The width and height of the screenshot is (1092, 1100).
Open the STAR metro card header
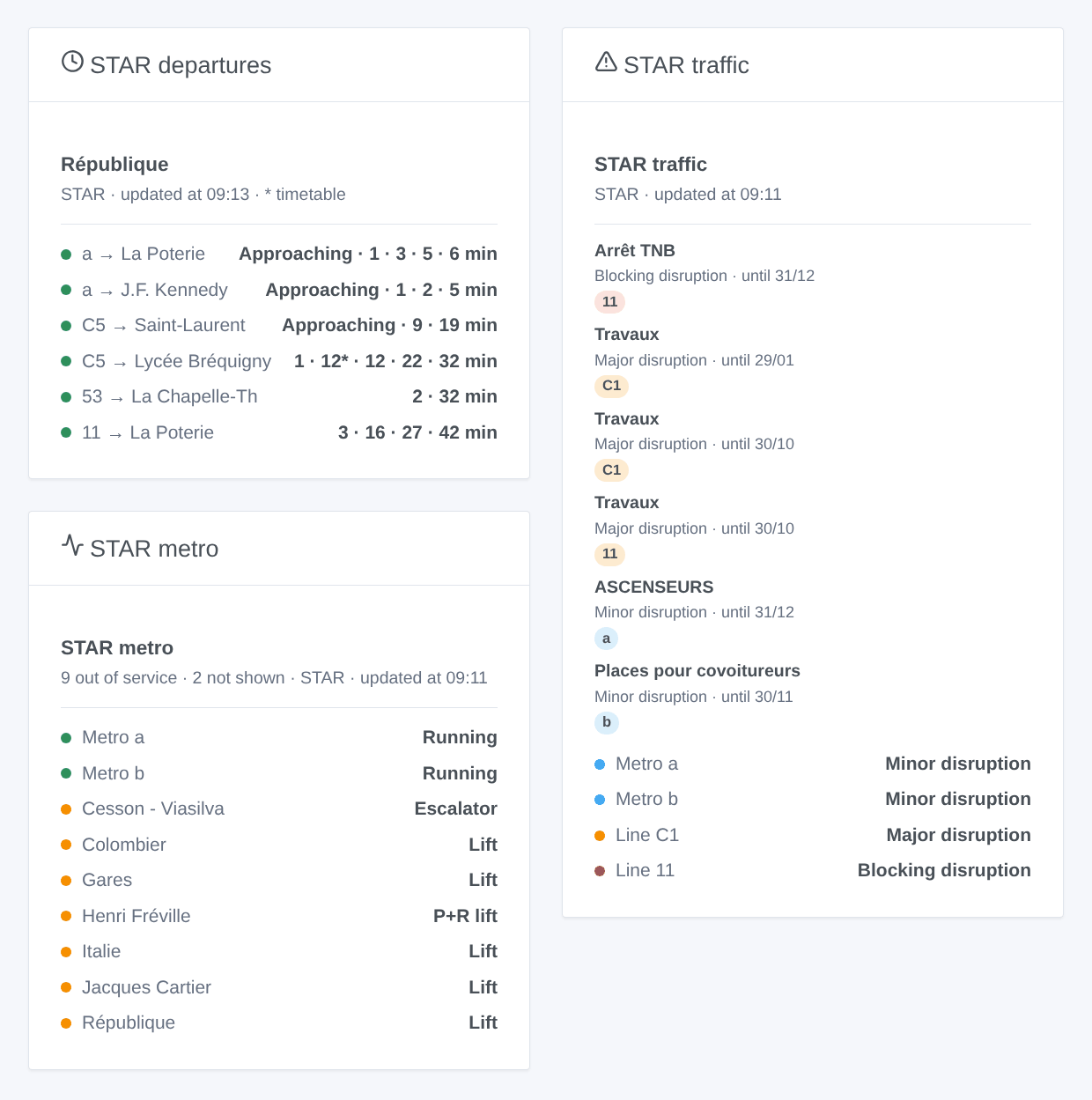click(x=279, y=549)
